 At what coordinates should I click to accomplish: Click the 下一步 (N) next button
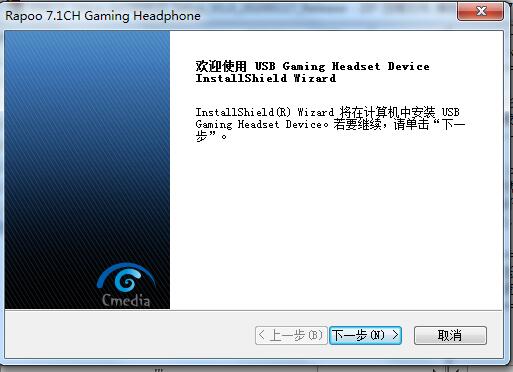coord(365,335)
